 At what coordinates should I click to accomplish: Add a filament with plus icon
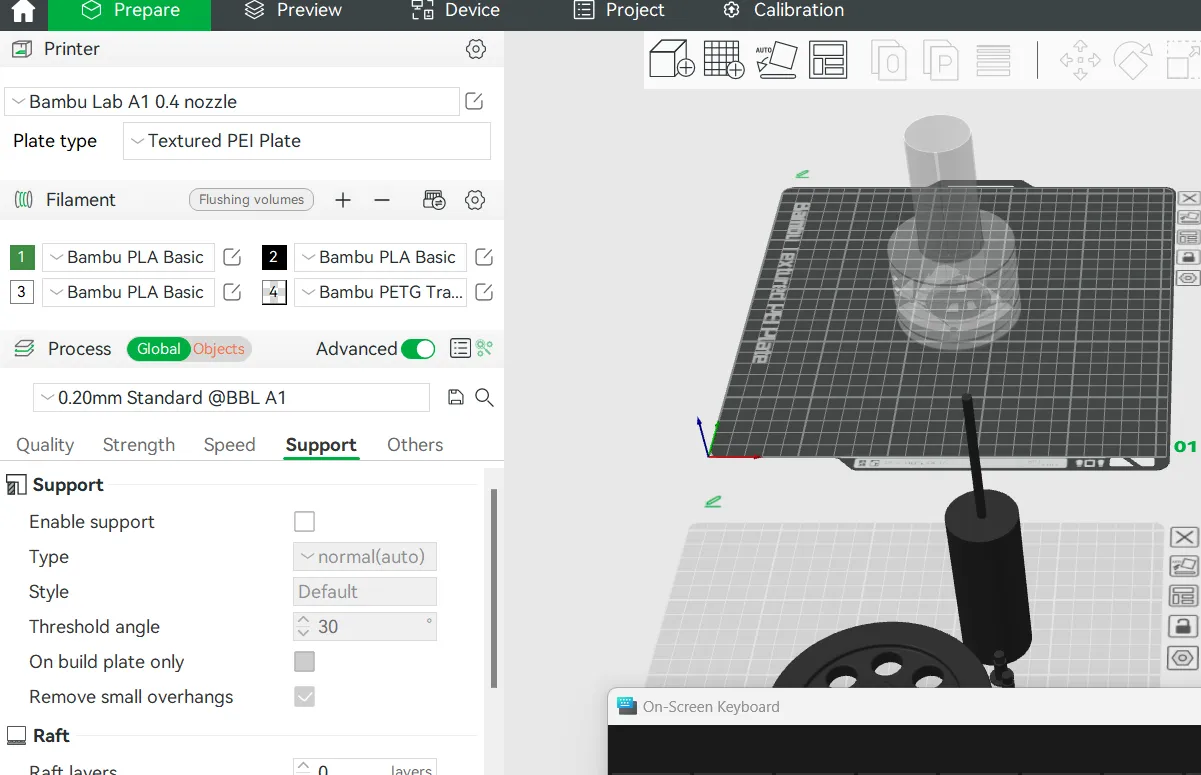343,200
